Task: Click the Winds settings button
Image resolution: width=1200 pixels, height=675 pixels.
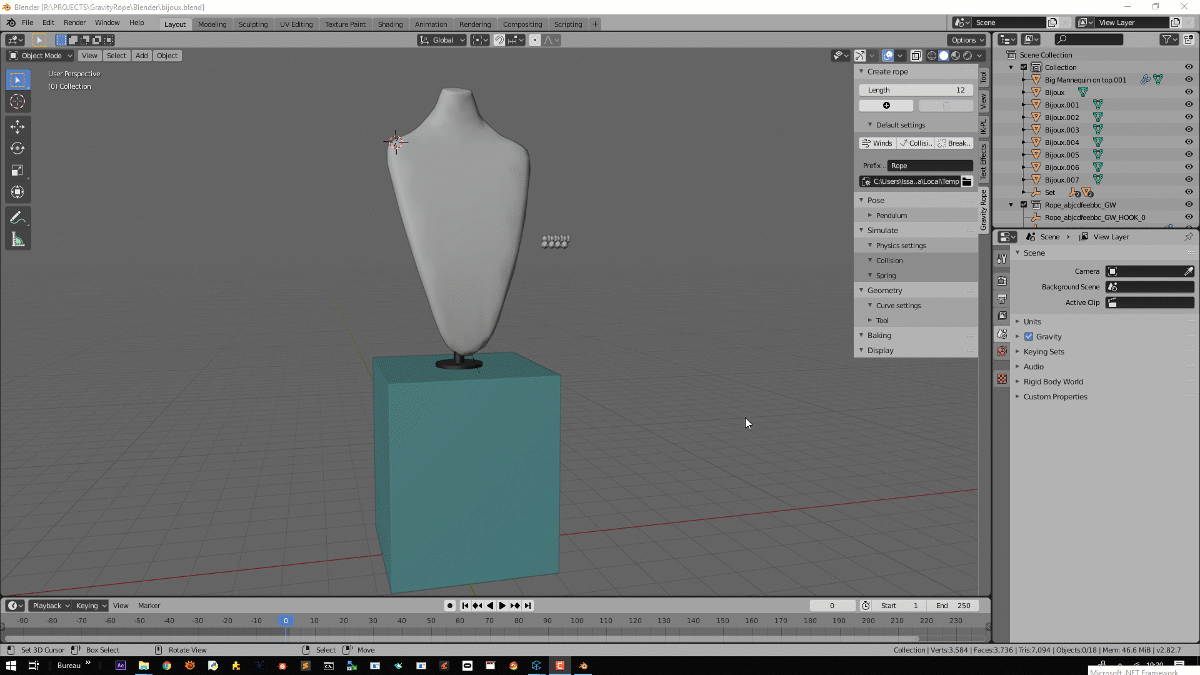Action: click(877, 143)
